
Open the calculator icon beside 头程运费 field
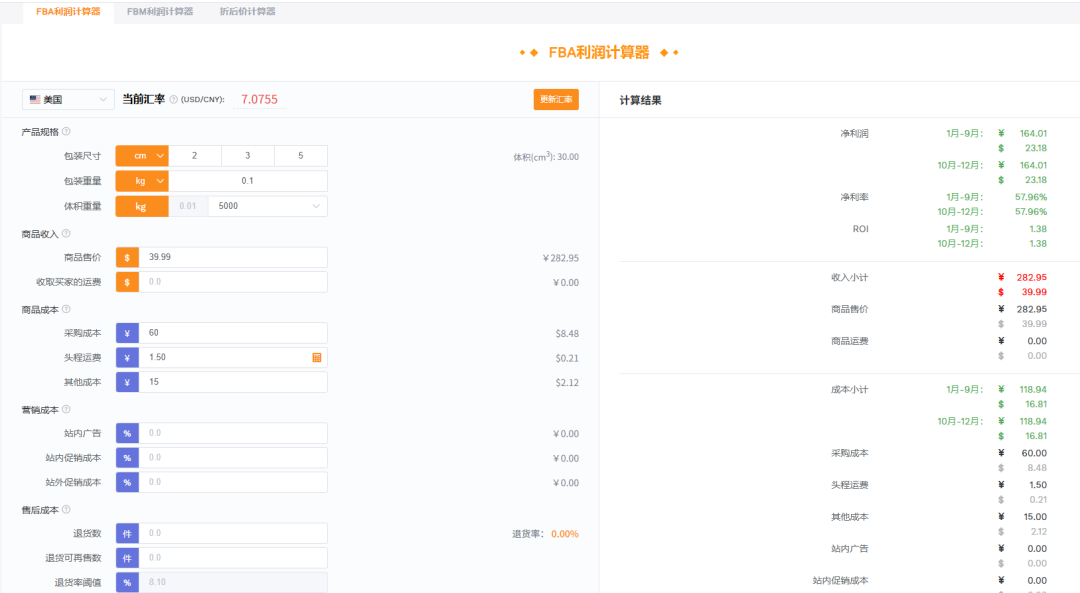318,357
